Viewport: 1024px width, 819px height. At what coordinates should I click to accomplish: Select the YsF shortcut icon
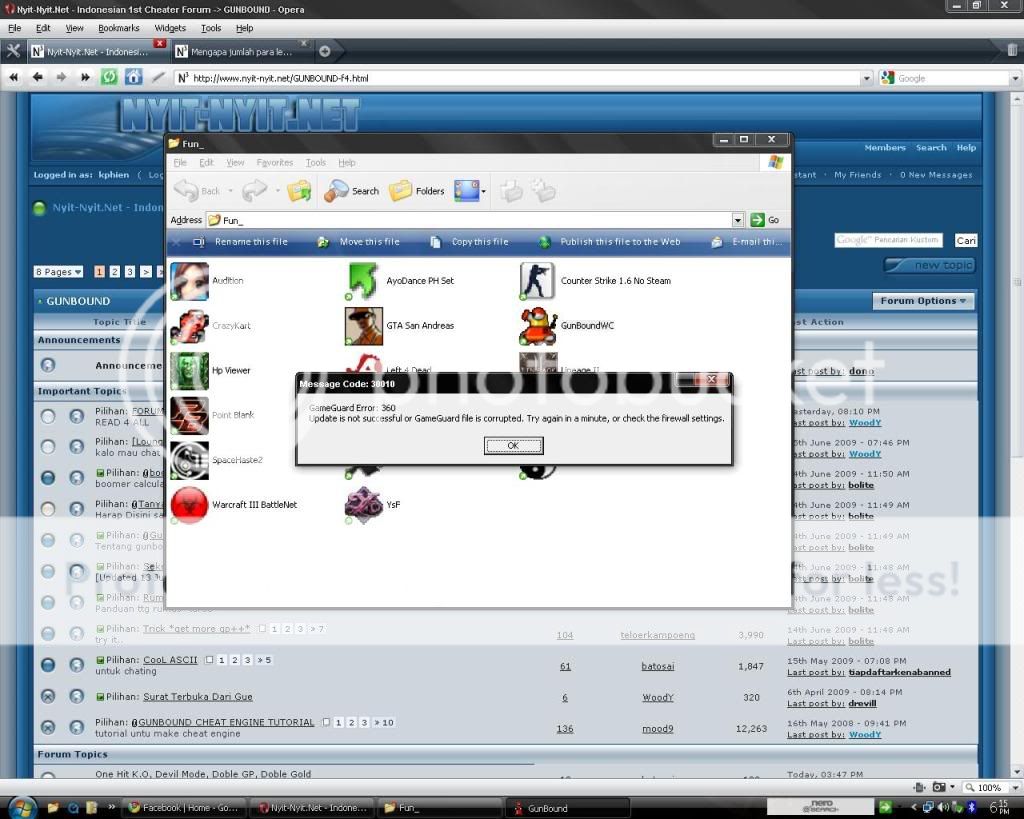pyautogui.click(x=363, y=505)
